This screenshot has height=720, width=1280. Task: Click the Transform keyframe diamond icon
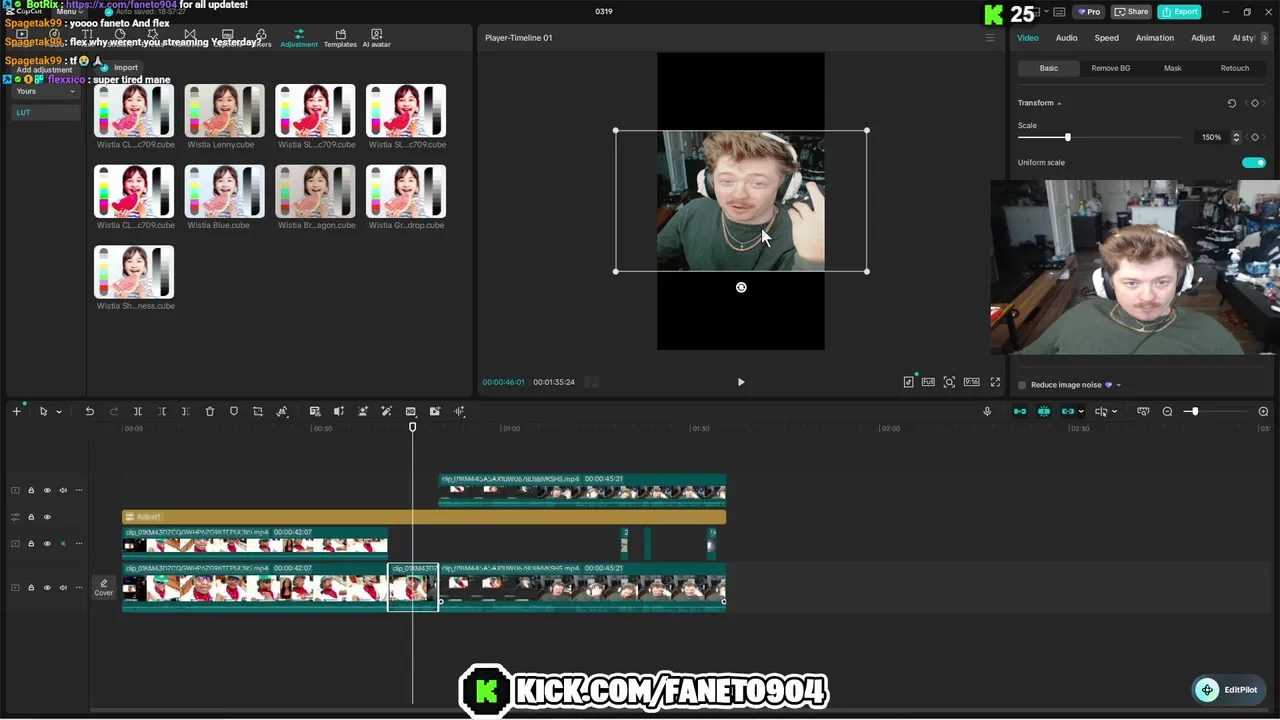click(x=1255, y=103)
